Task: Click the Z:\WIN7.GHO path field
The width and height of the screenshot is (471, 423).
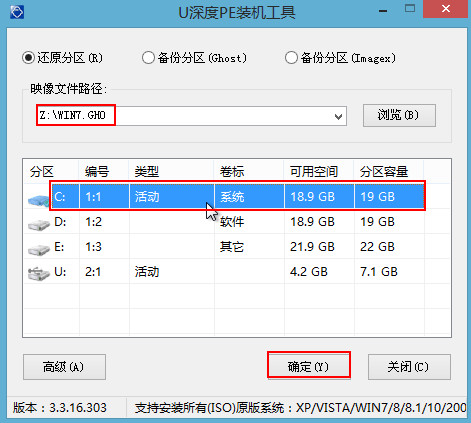Action: (191, 116)
